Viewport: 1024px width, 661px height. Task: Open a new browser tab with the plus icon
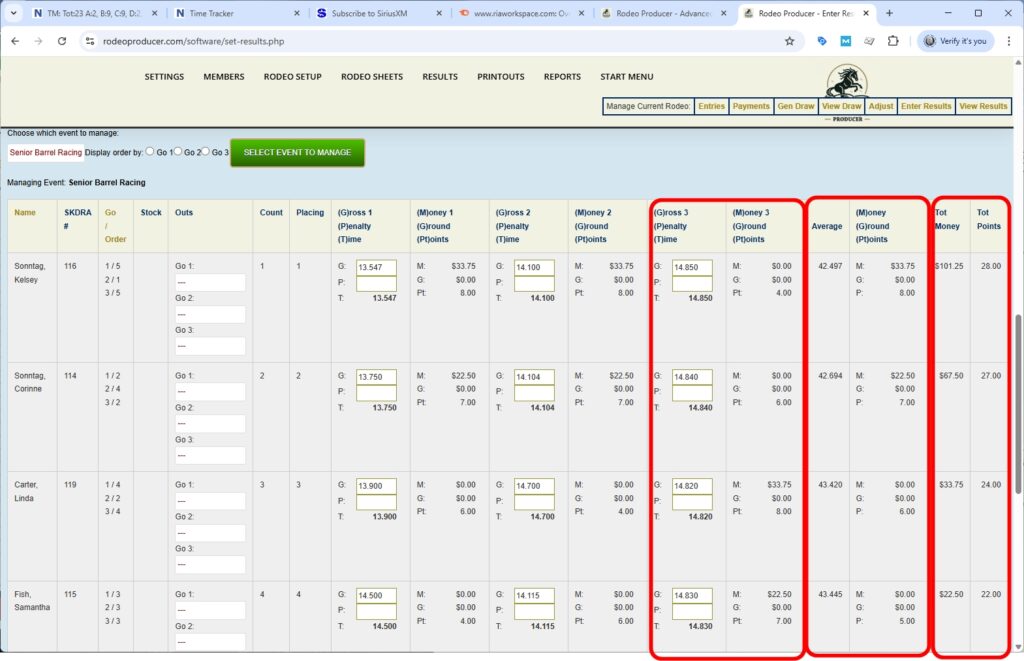pyautogui.click(x=889, y=13)
